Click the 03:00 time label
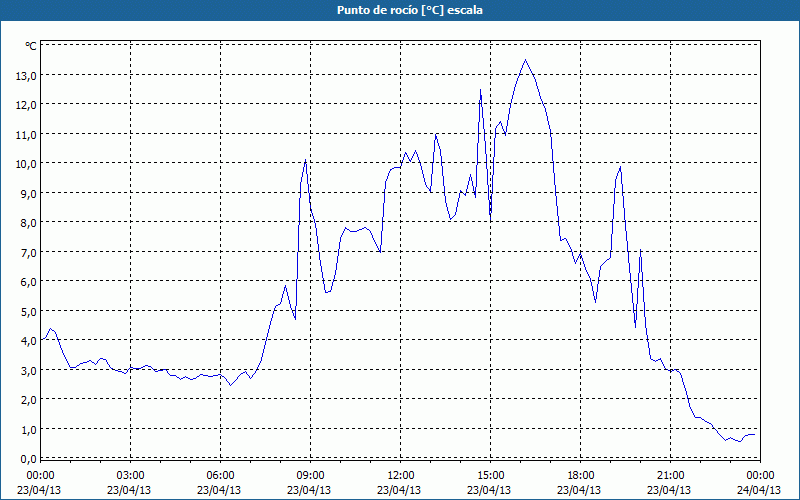 [x=130, y=476]
